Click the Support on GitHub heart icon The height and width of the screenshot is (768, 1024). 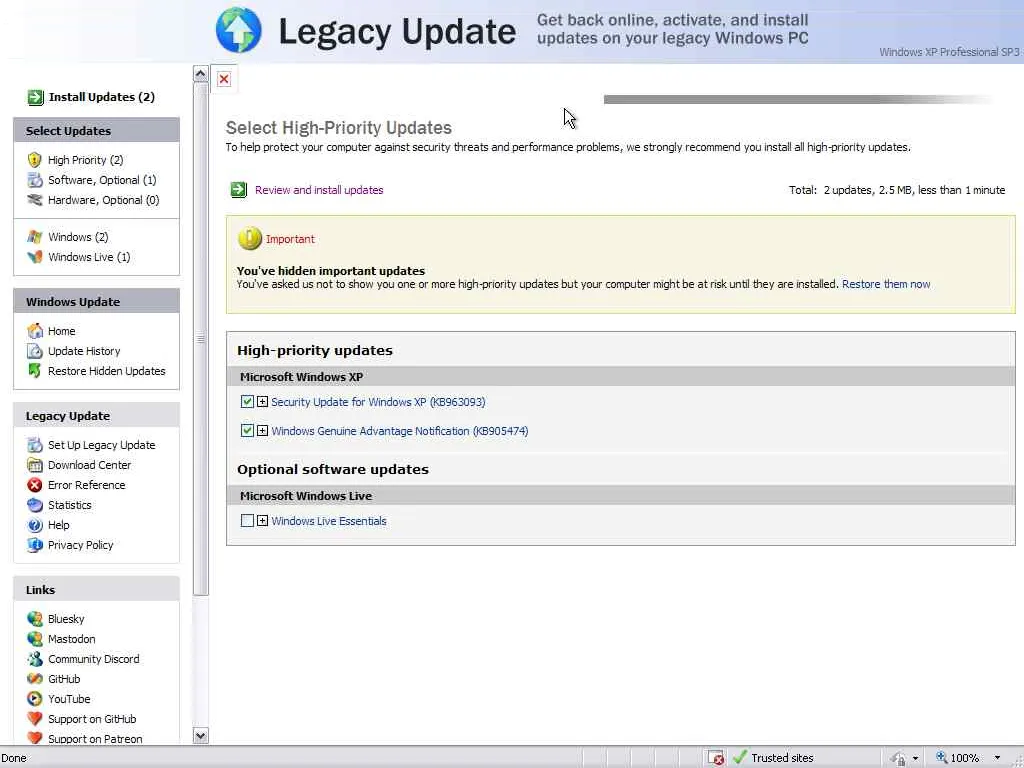35,719
